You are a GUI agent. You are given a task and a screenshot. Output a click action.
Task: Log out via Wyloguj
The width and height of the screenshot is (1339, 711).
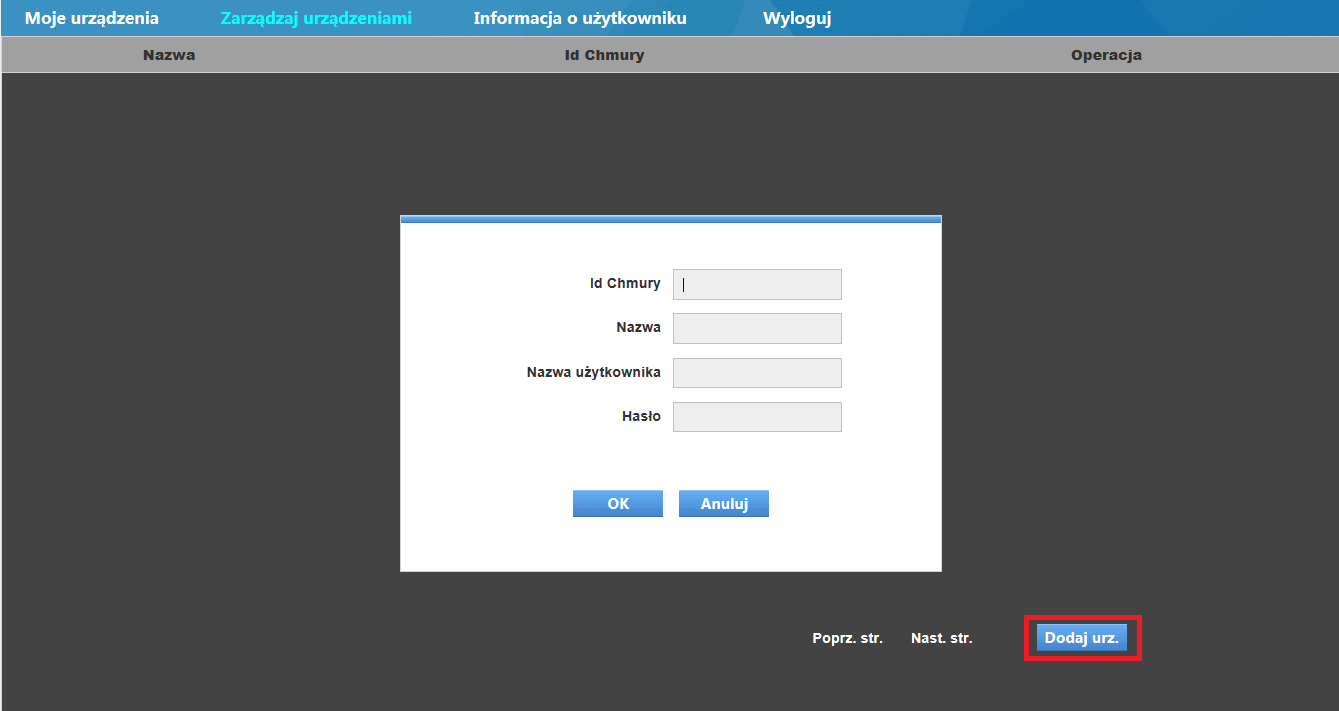click(797, 18)
